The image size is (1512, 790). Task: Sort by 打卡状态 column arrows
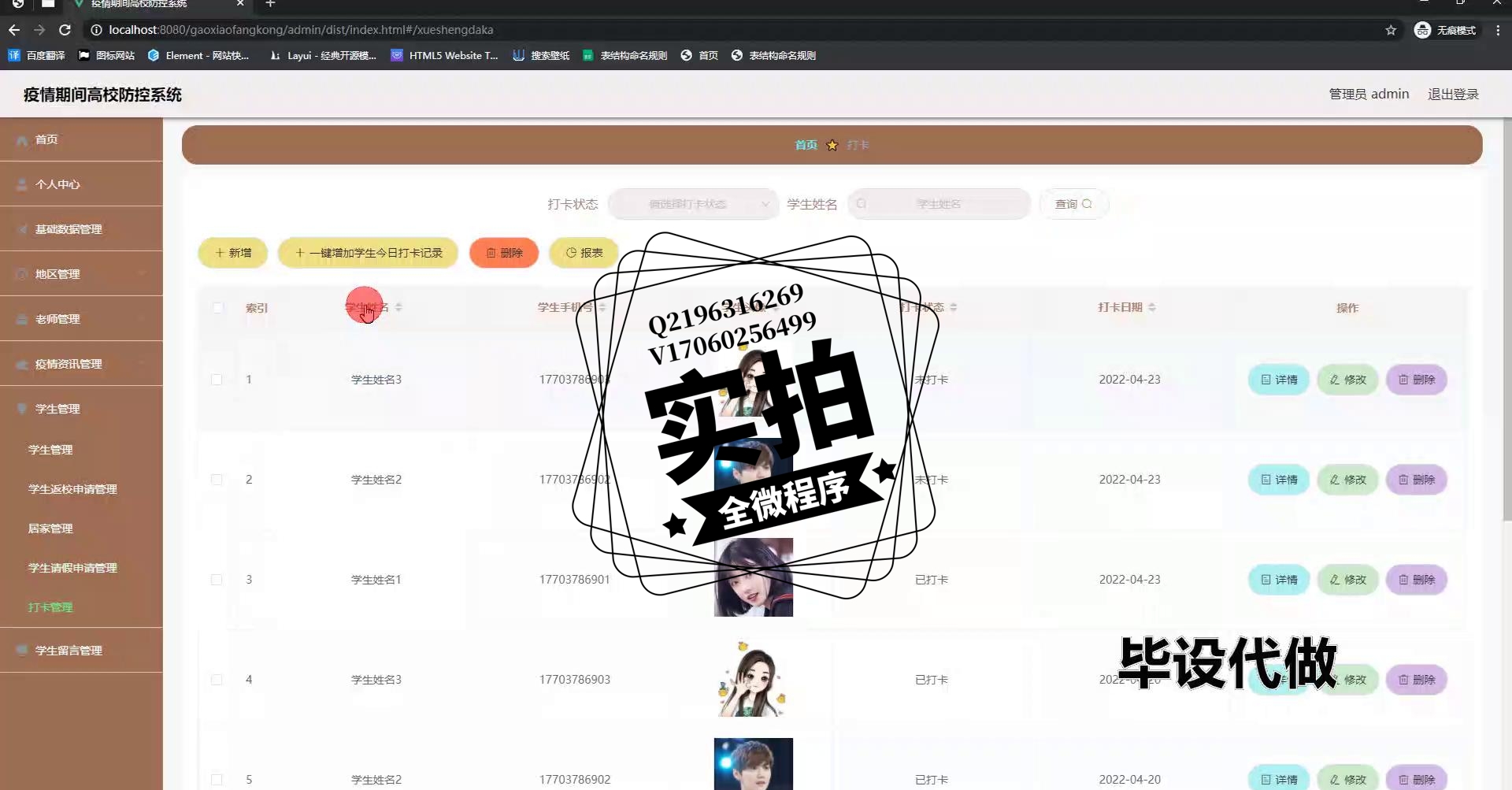(x=954, y=307)
